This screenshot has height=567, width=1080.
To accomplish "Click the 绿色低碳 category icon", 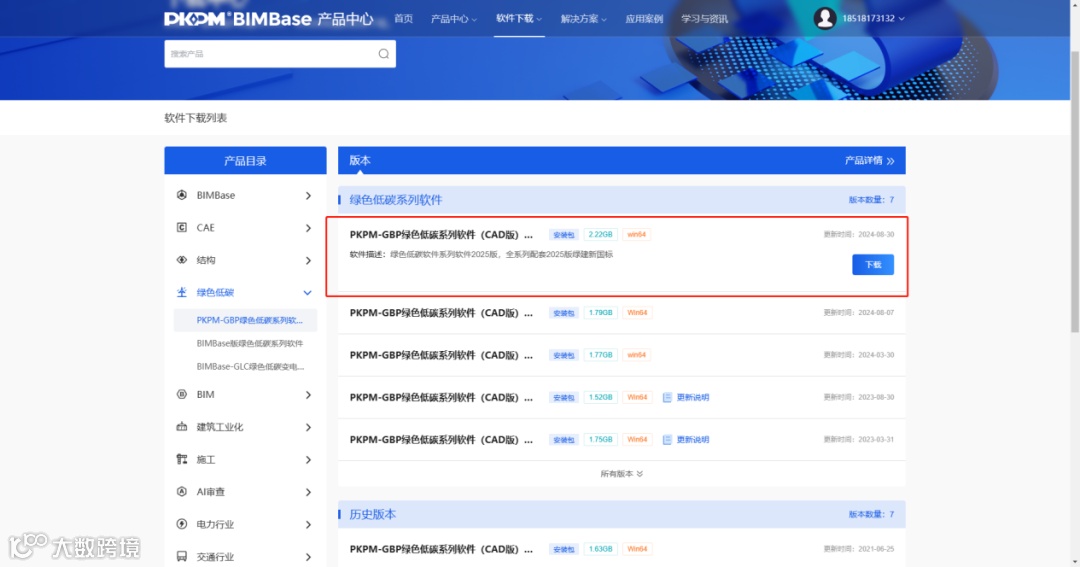I will [182, 292].
